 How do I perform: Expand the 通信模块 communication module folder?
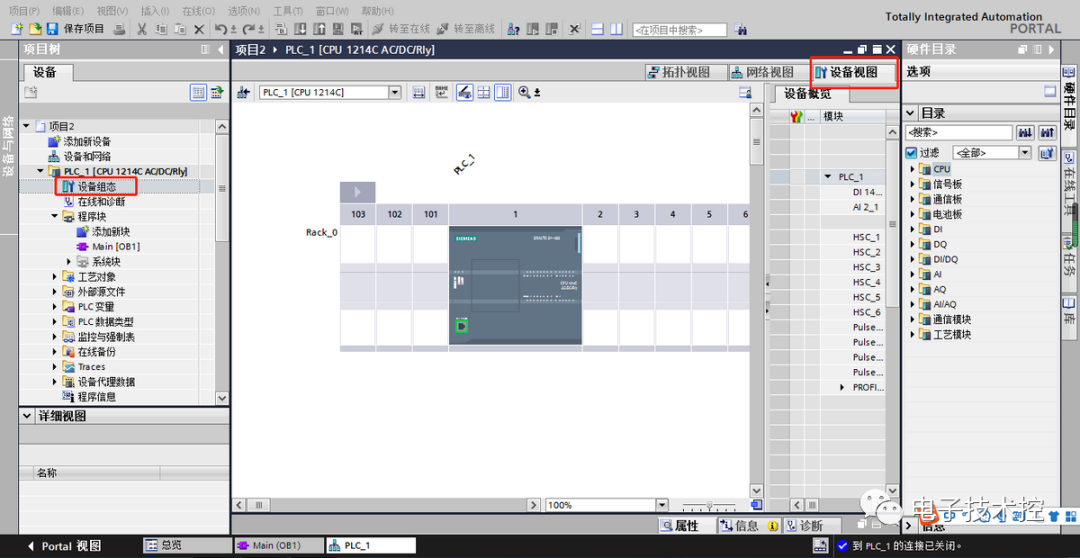[x=912, y=320]
